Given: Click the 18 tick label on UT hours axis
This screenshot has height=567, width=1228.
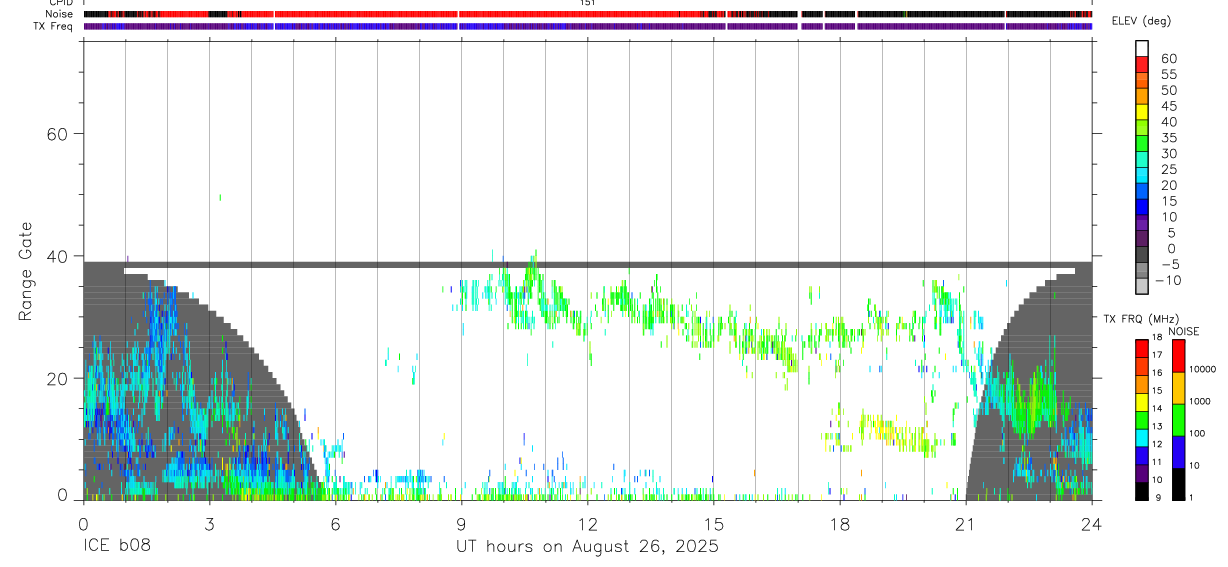Looking at the screenshot, I should pos(839,524).
